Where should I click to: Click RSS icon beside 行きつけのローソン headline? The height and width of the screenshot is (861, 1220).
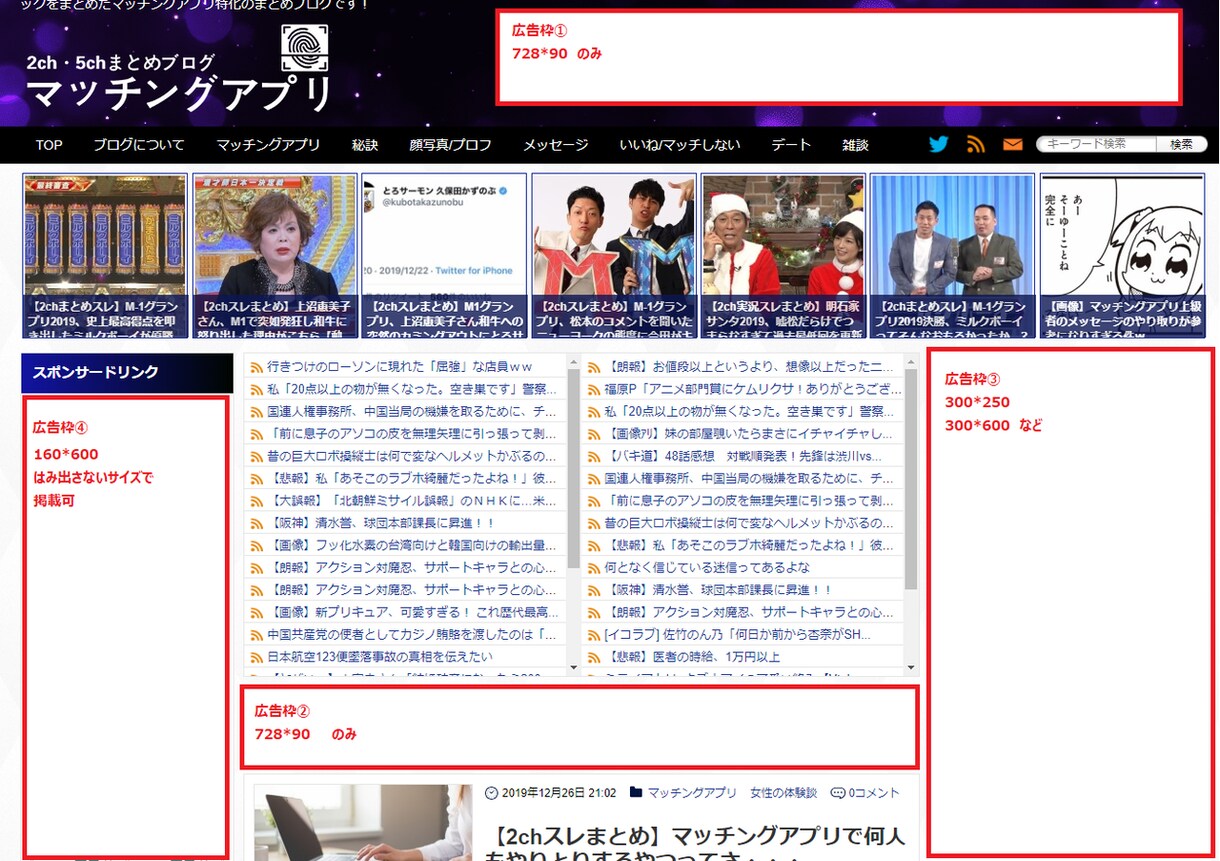point(257,367)
